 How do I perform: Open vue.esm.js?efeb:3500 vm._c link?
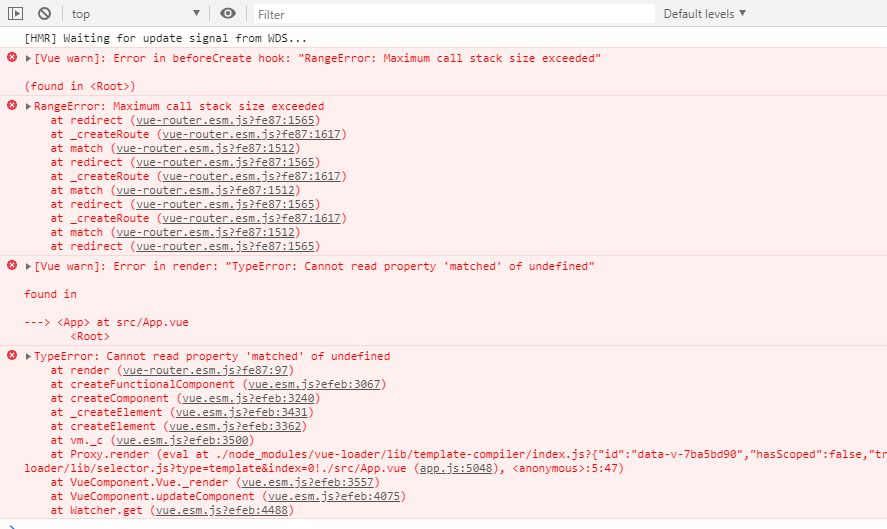pyautogui.click(x=182, y=440)
